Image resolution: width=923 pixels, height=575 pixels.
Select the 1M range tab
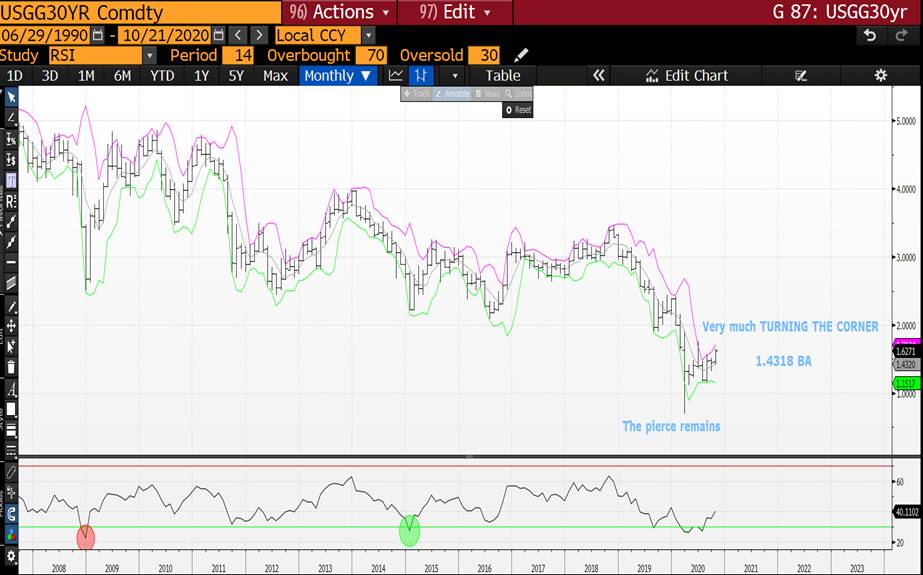(x=86, y=75)
